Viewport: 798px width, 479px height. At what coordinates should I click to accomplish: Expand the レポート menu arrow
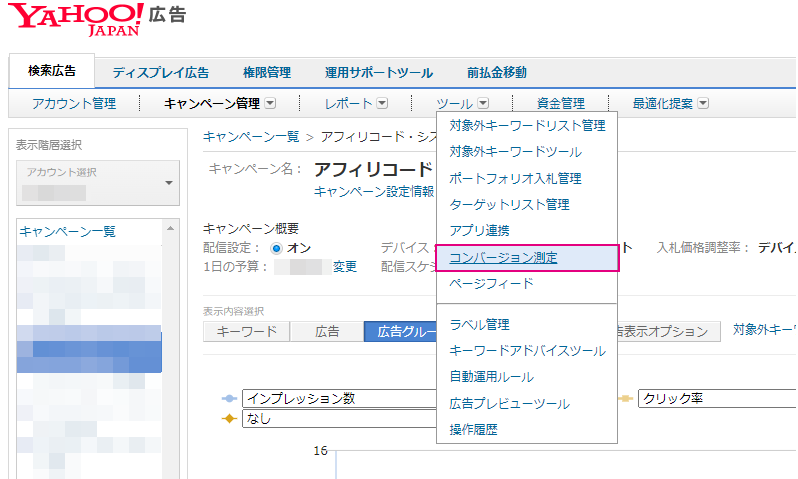pos(382,103)
